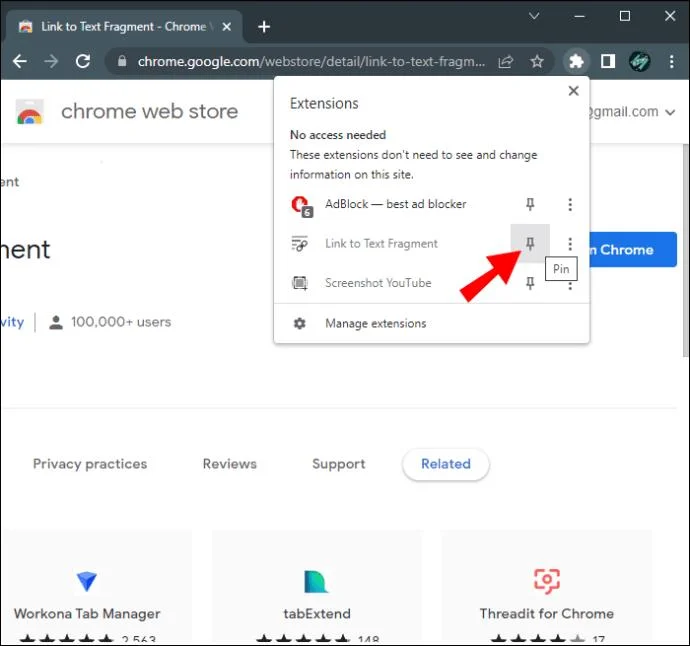Switch to Reviews tab
690x646 pixels.
(x=230, y=464)
